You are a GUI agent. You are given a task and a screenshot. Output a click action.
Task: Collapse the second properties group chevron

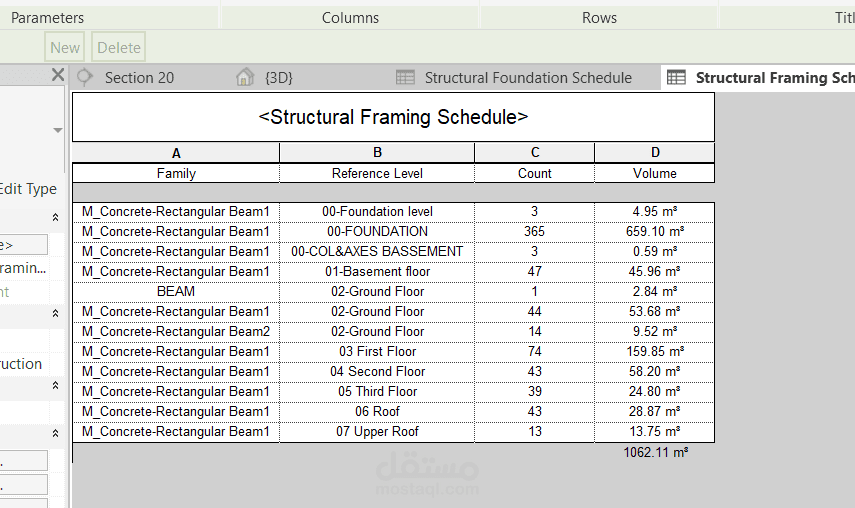tap(56, 313)
